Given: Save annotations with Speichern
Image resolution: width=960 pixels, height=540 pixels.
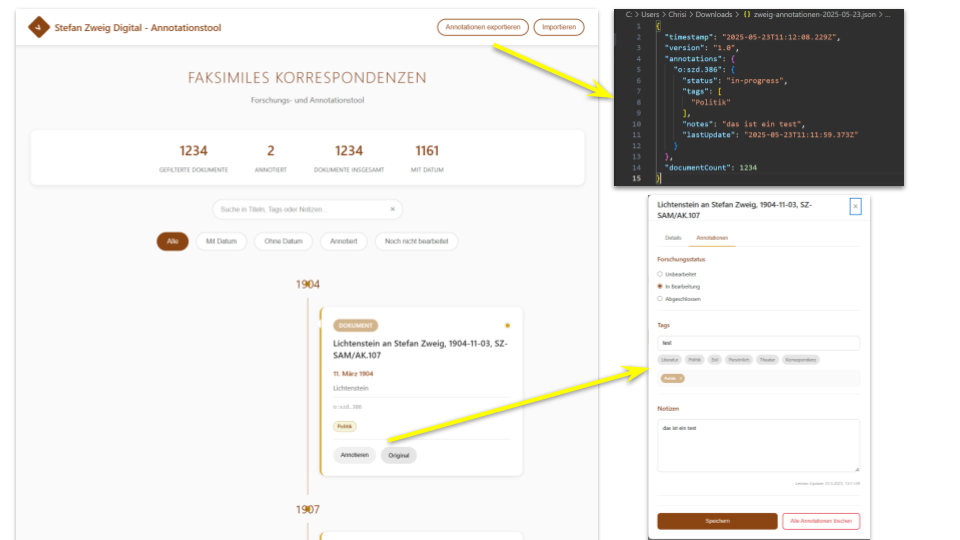Looking at the screenshot, I should [x=717, y=521].
